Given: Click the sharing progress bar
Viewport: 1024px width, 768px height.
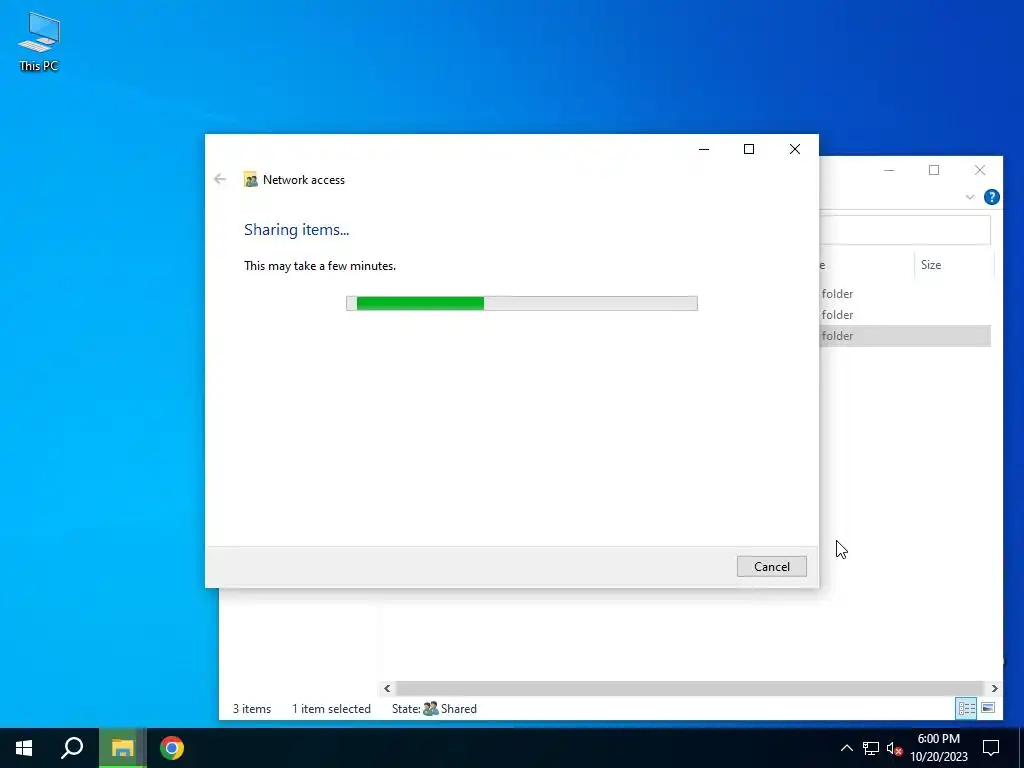Looking at the screenshot, I should click(x=522, y=303).
